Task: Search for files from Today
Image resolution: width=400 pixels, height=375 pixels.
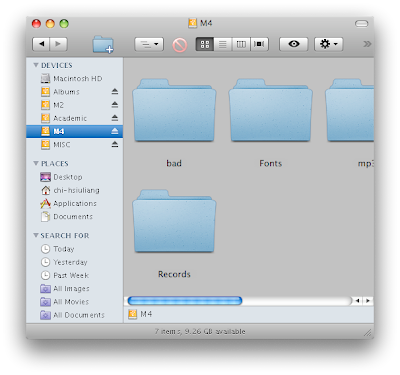Action: click(x=74, y=249)
